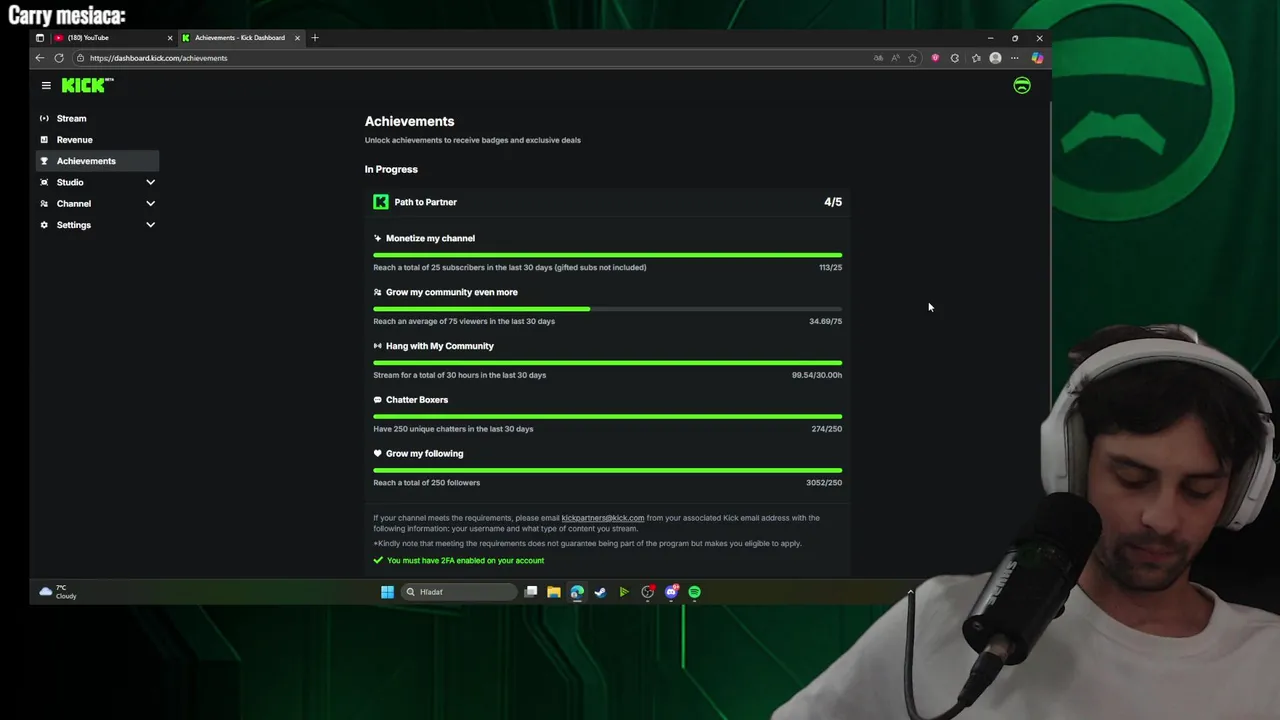1280x720 pixels.
Task: Open File Explorer from the taskbar
Action: (x=553, y=592)
